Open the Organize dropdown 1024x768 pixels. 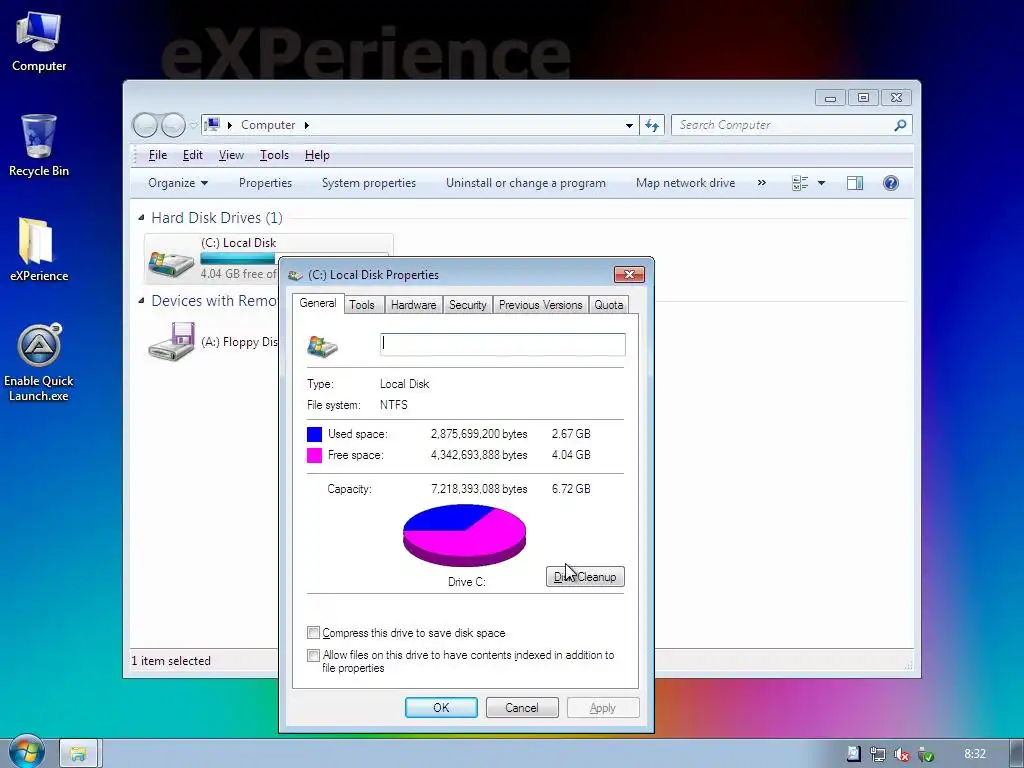[x=178, y=183]
